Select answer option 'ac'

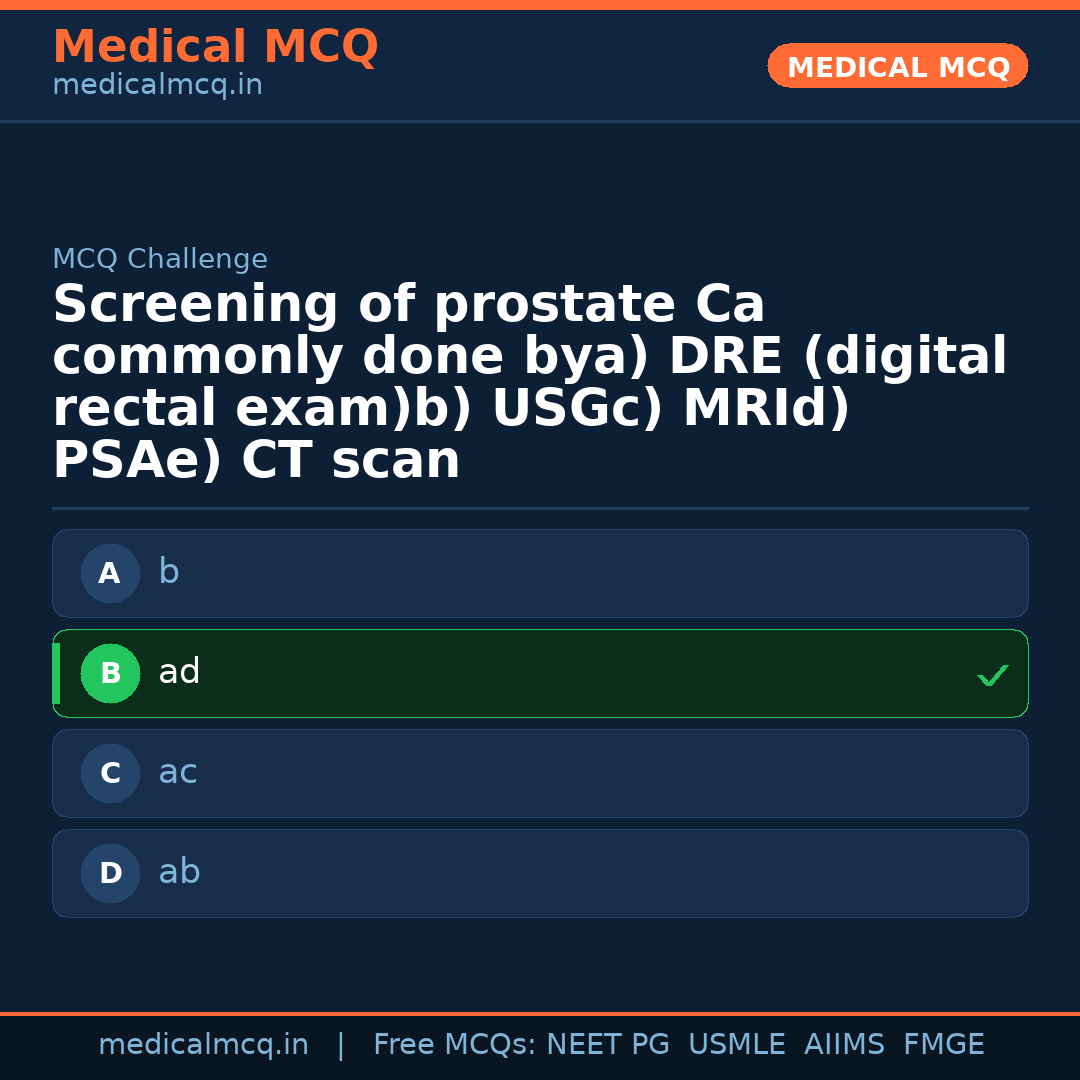(x=540, y=774)
